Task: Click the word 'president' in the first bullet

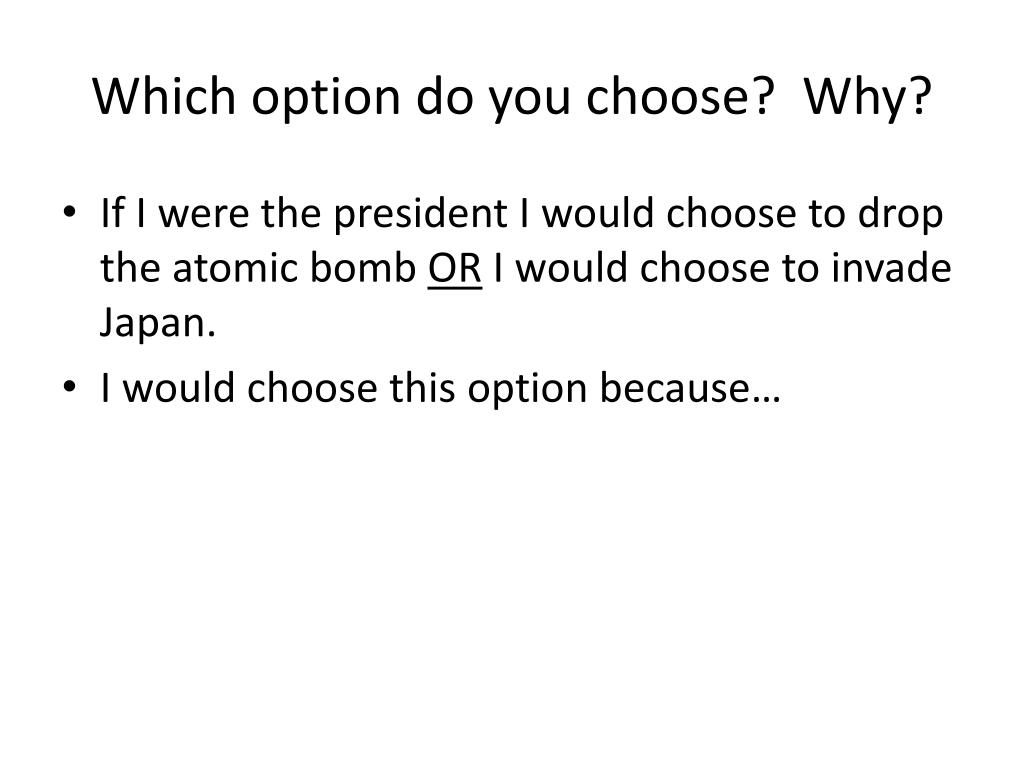Action: pyautogui.click(x=421, y=214)
